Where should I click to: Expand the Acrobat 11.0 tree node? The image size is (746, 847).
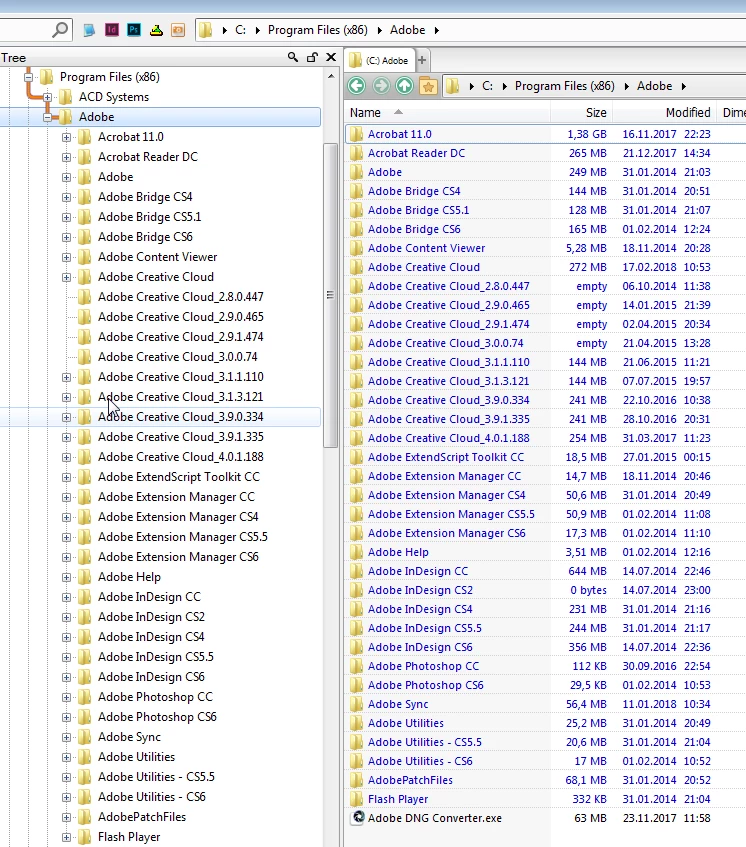(x=66, y=137)
